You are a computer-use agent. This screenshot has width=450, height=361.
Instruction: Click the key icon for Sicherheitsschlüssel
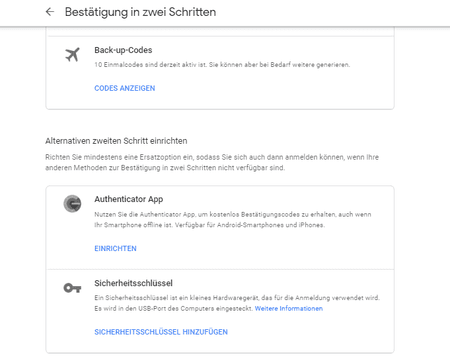pyautogui.click(x=72, y=288)
